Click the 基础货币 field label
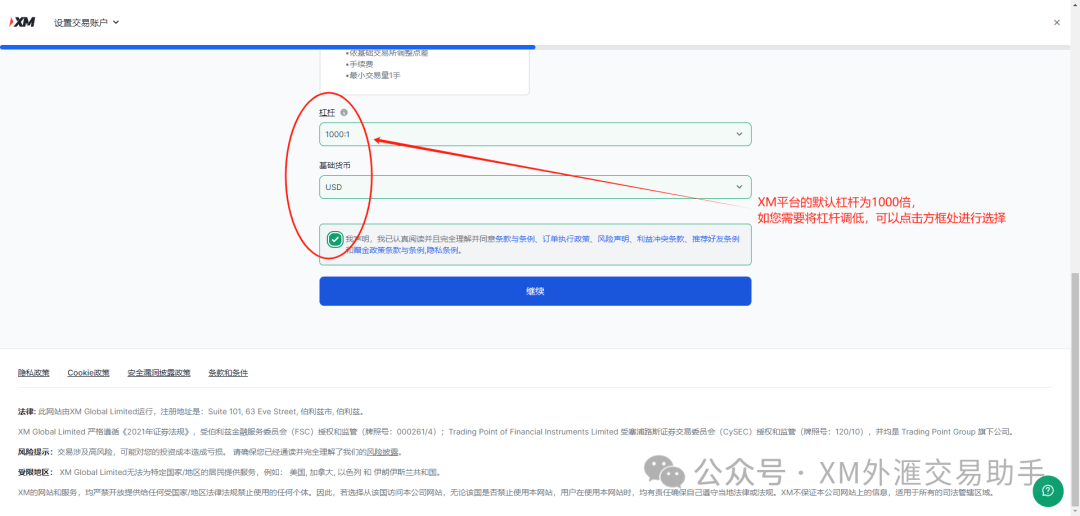1080x516 pixels. click(x=335, y=165)
